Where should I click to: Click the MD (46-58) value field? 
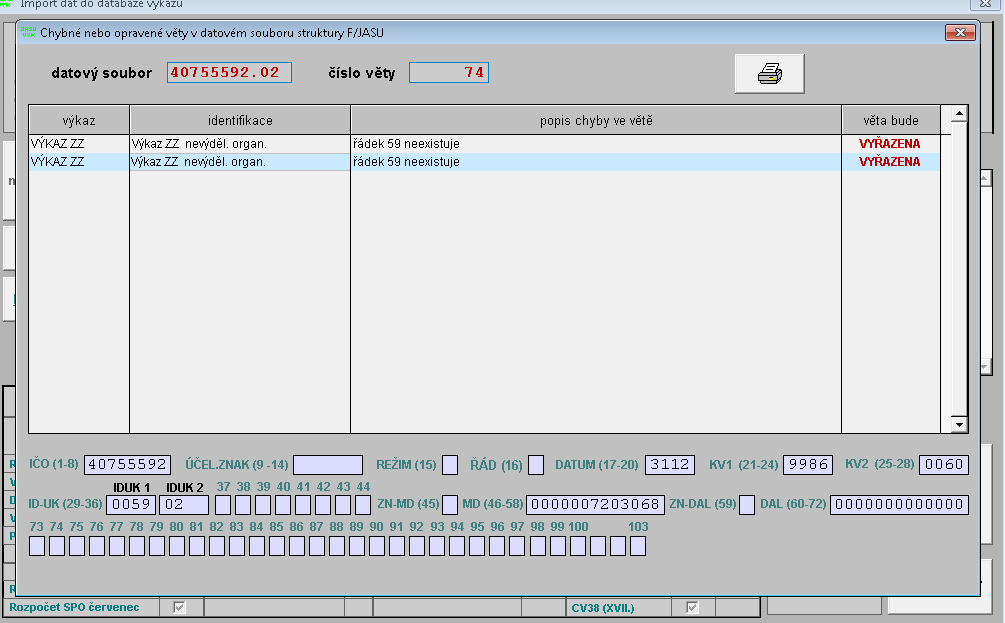click(x=595, y=504)
